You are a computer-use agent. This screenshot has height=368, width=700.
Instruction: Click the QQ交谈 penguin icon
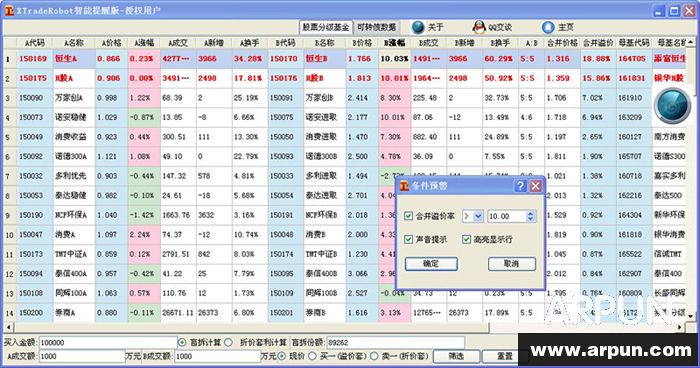click(479, 27)
